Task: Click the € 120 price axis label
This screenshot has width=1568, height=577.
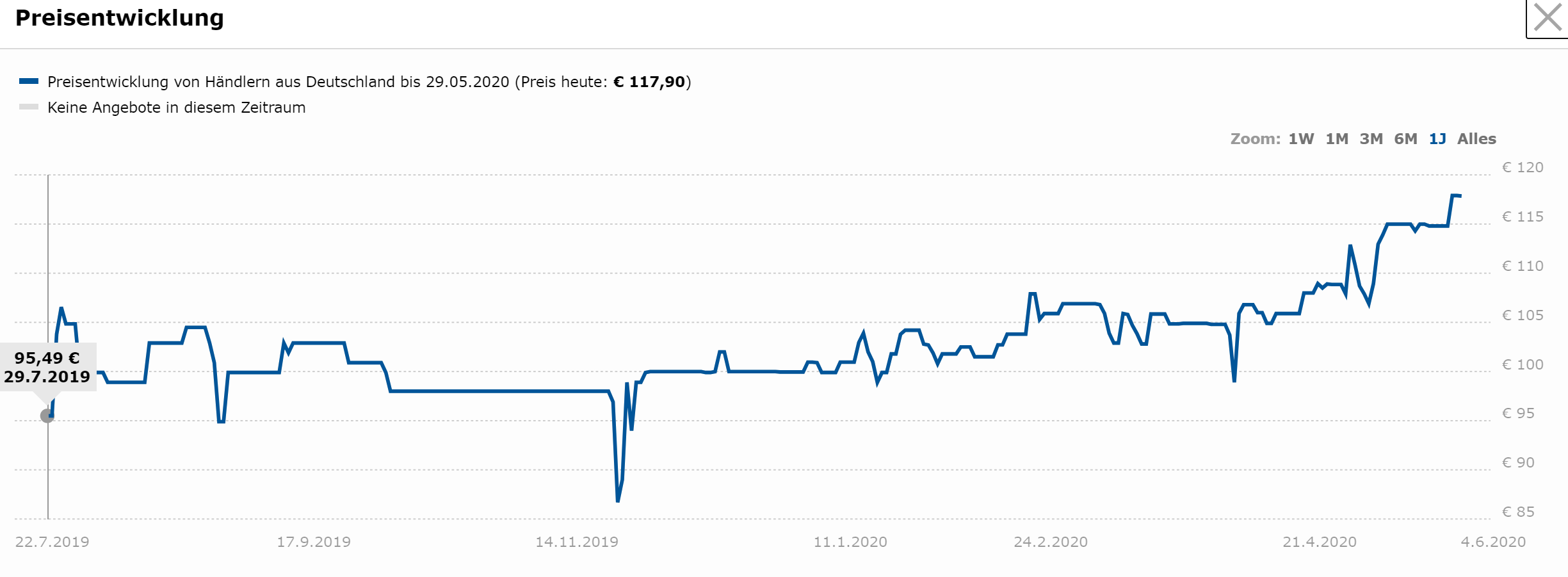Action: pyautogui.click(x=1523, y=168)
